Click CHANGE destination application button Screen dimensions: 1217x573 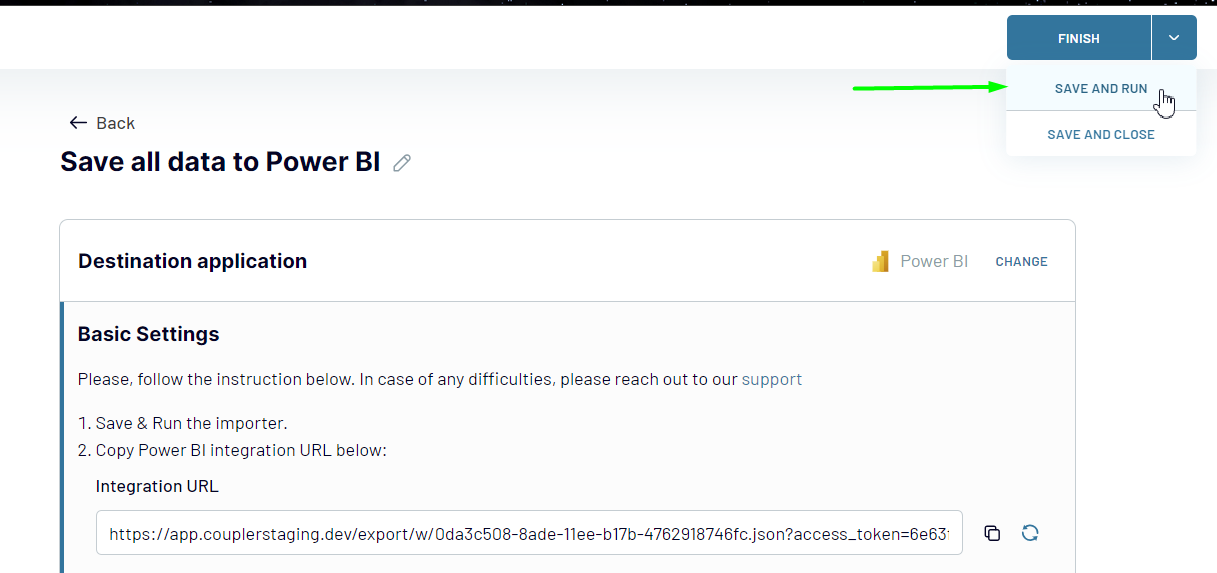point(1021,261)
